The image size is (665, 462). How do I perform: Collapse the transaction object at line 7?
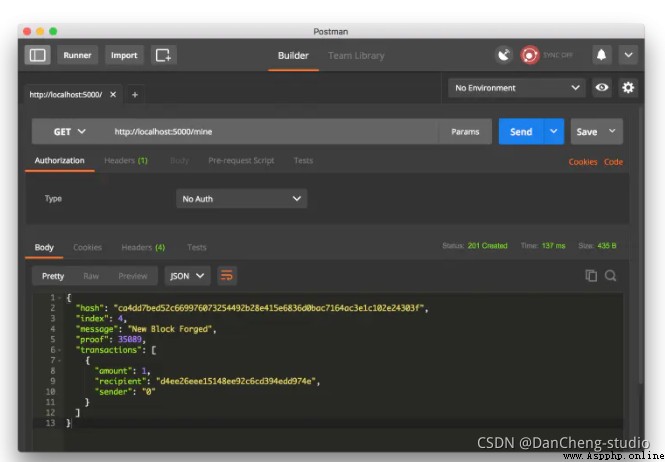60,361
